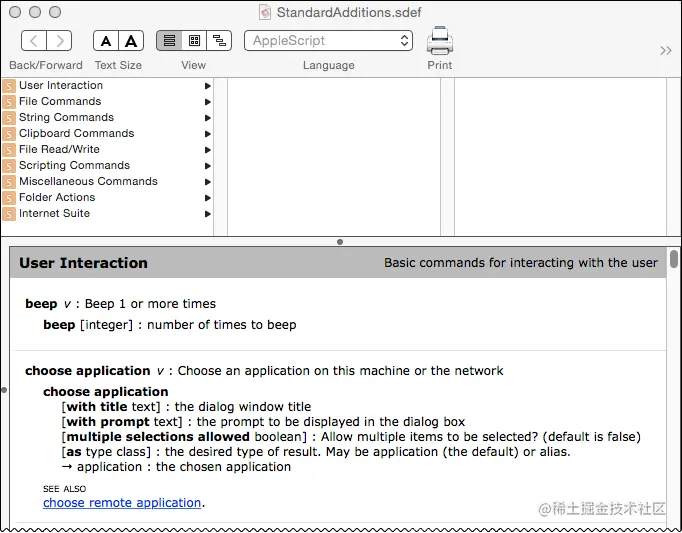Click the suite icon beside User Interaction
Viewport: 682px width, 533px height.
(9, 86)
